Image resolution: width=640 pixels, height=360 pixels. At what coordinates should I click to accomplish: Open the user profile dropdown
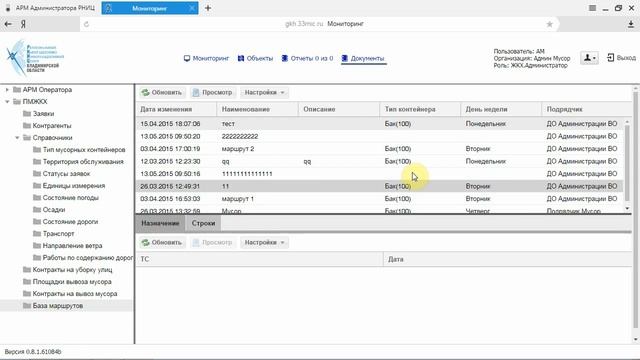[x=589, y=58]
